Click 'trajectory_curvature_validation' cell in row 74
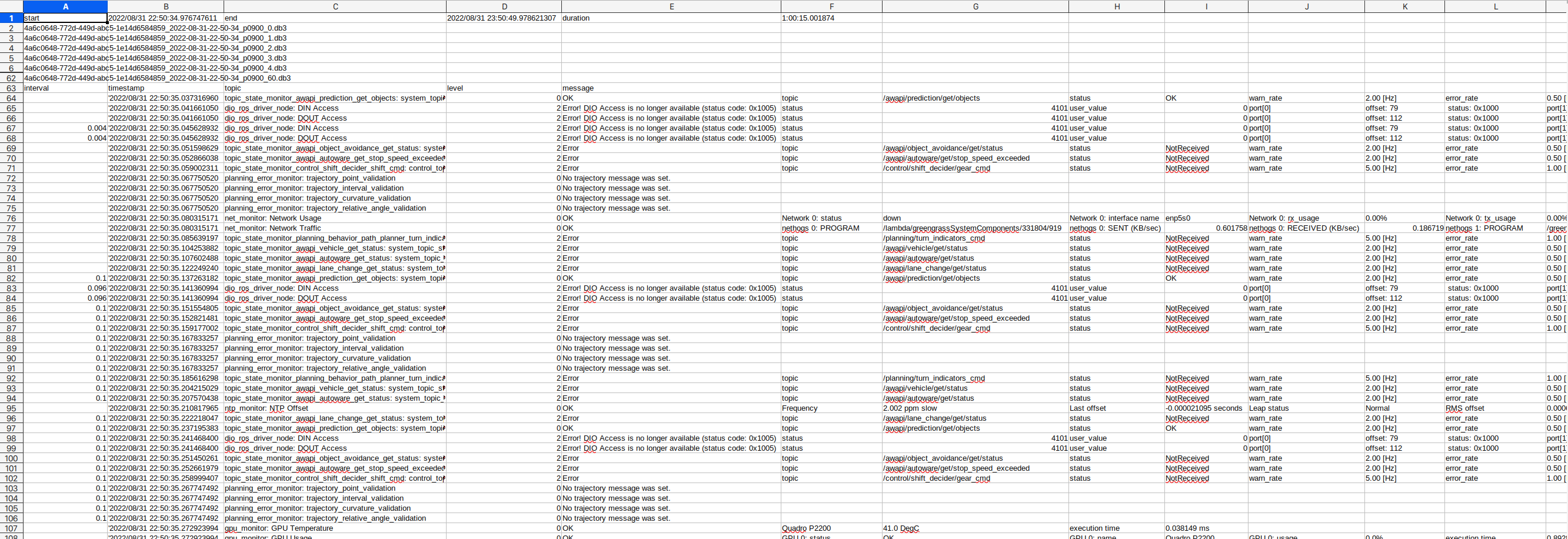The width and height of the screenshot is (1568, 539). pyautogui.click(x=335, y=198)
